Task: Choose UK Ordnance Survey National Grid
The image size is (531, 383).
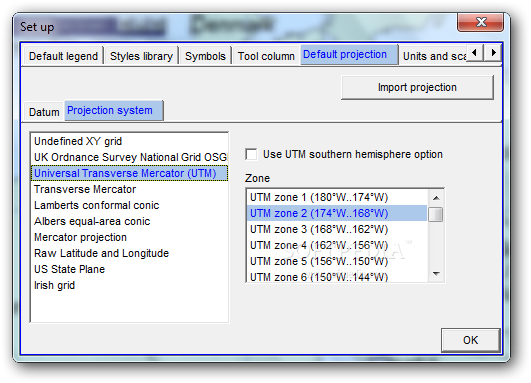Action: (129, 157)
